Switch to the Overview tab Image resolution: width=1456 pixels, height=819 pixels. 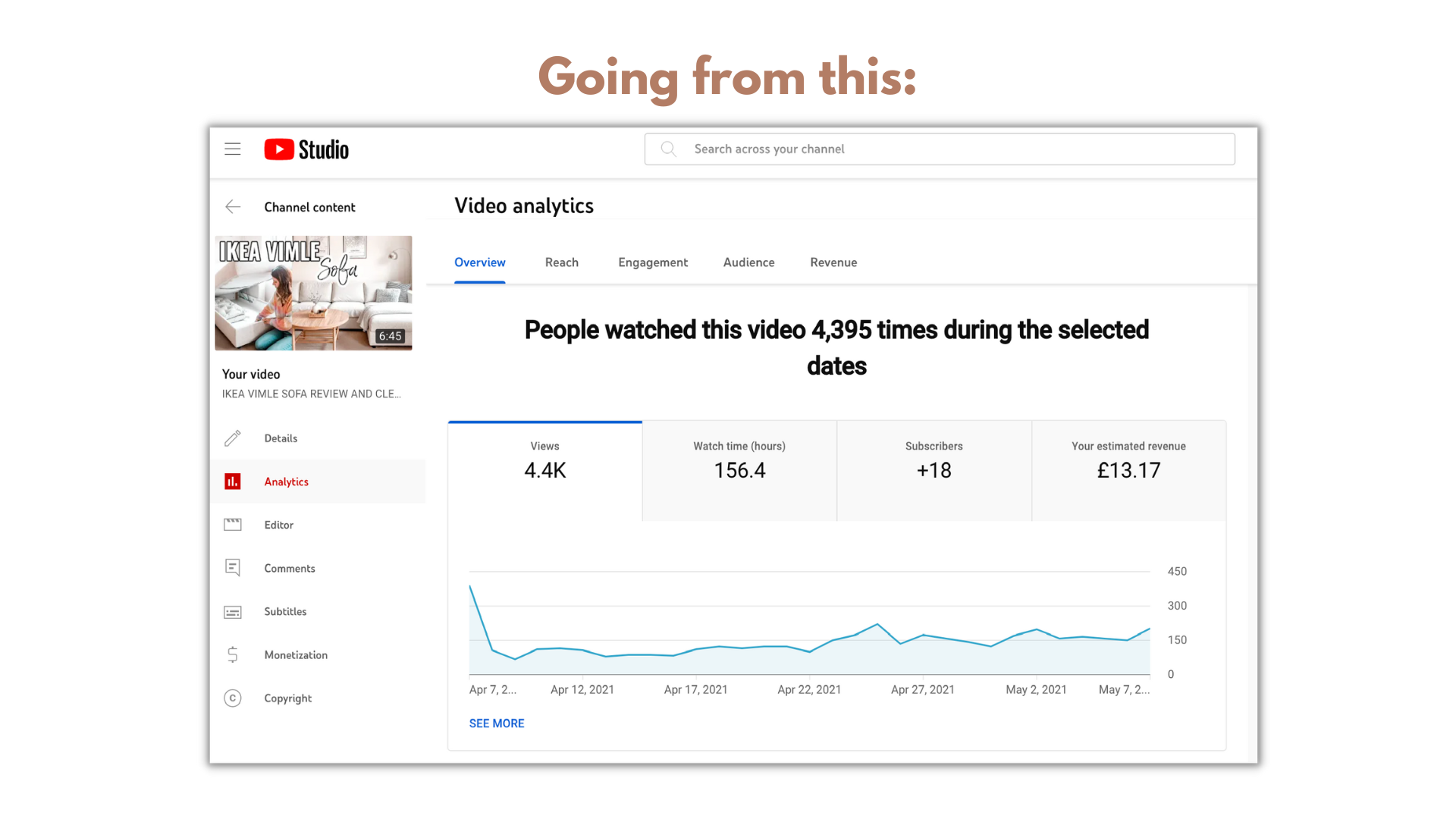point(480,262)
